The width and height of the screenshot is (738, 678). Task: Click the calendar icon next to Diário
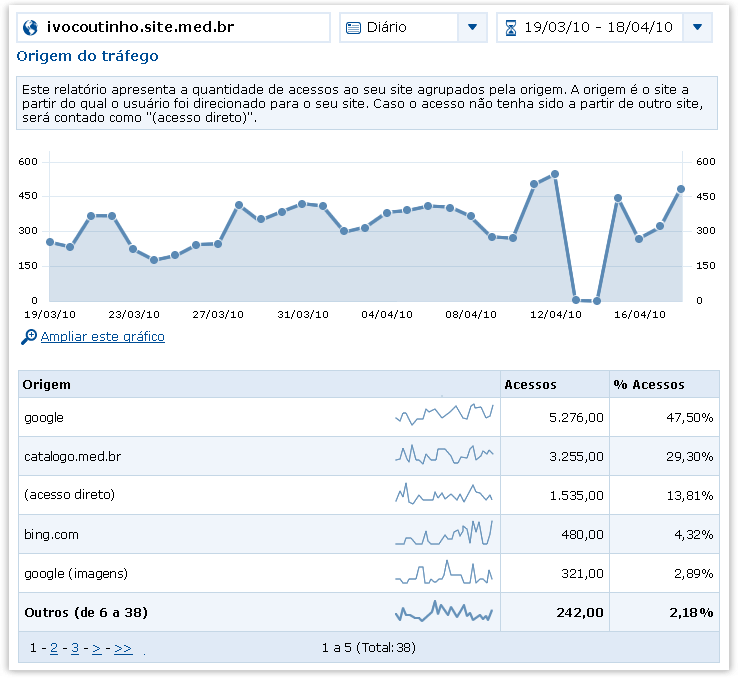352,28
